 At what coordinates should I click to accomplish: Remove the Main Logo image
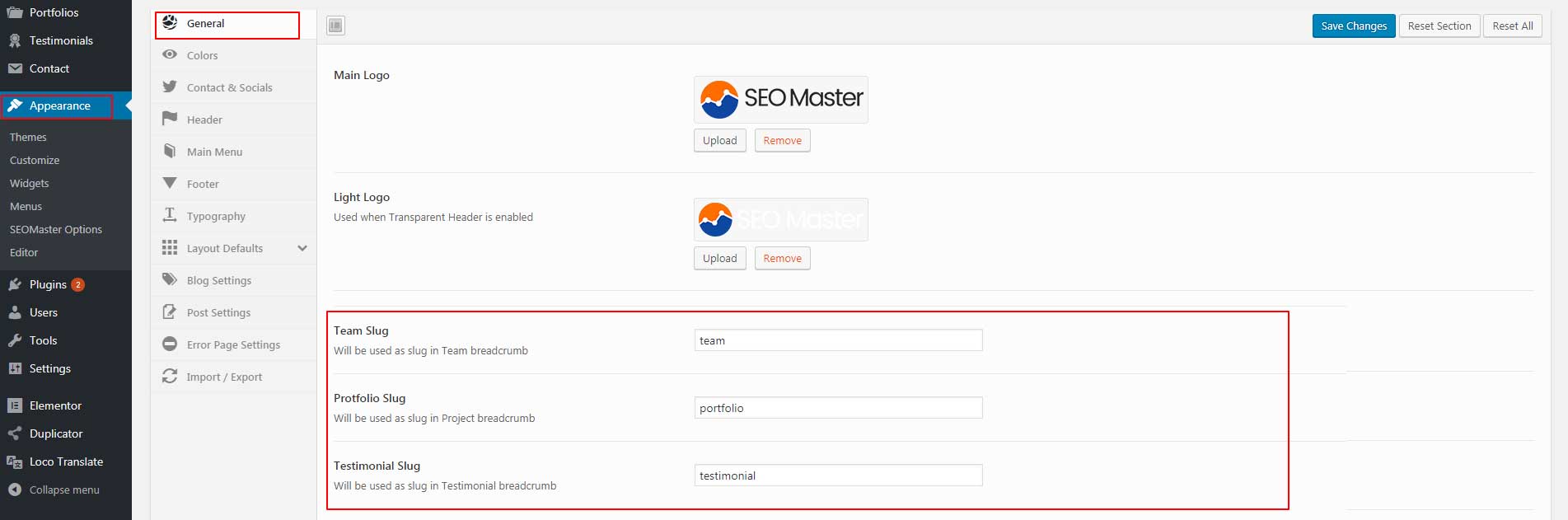[x=783, y=140]
